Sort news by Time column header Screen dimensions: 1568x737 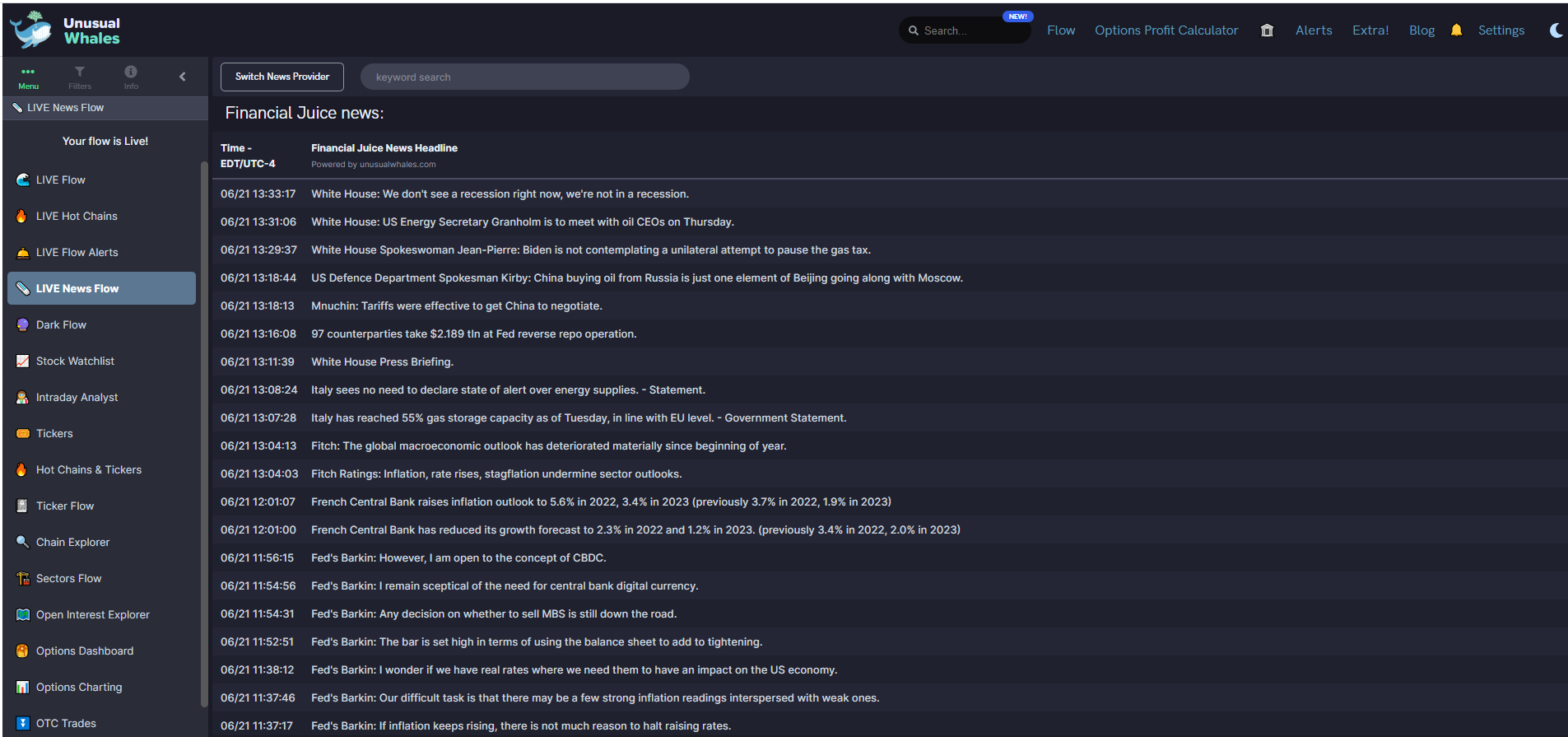[x=247, y=156]
